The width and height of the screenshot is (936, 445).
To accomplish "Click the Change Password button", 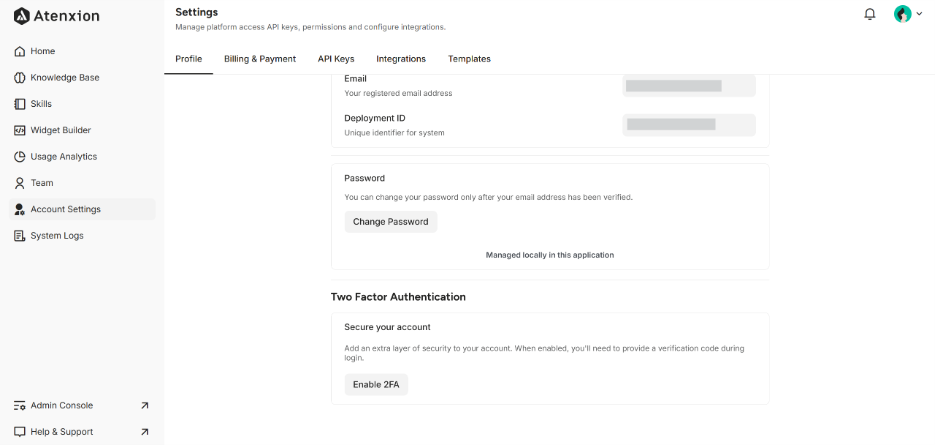I will [x=391, y=222].
